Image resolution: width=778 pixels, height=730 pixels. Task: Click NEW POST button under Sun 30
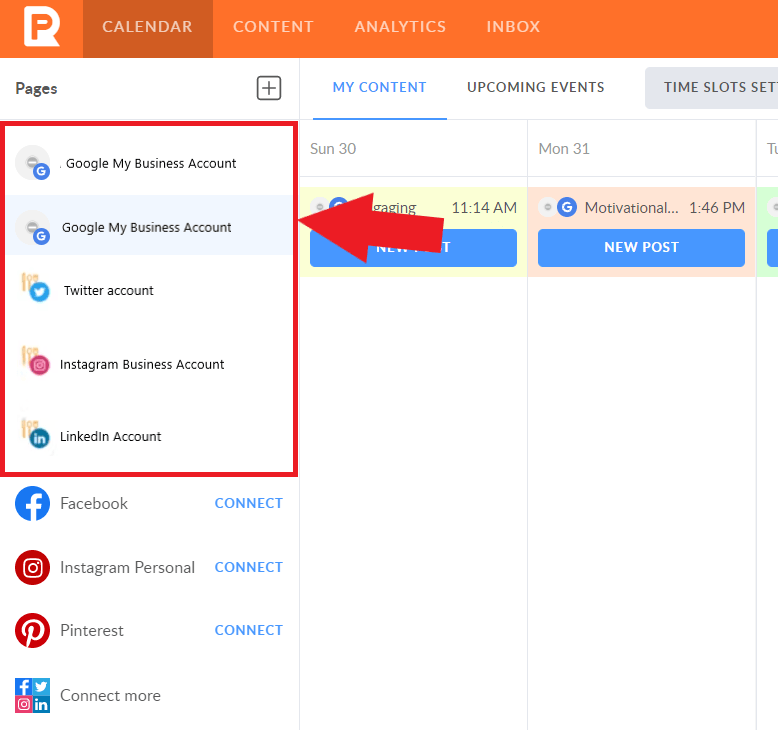pos(413,248)
